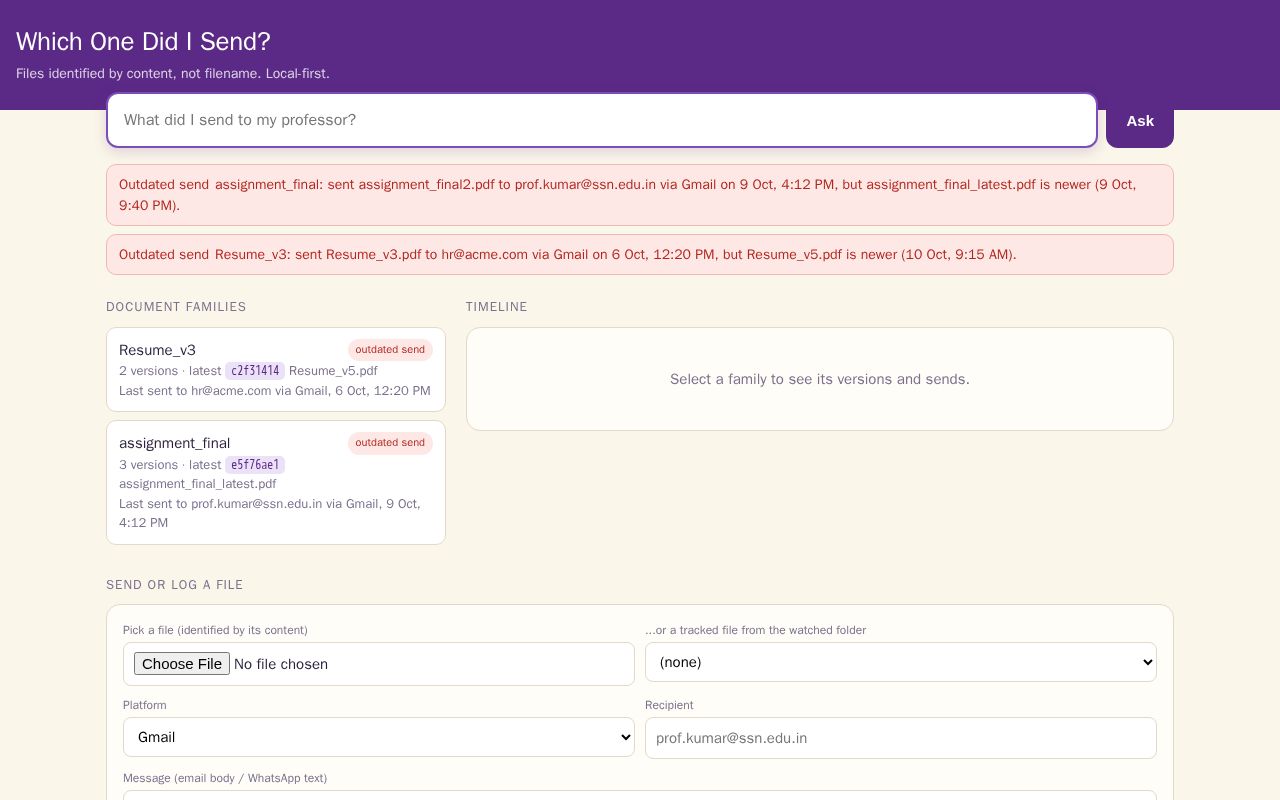The height and width of the screenshot is (800, 1280).
Task: Click the outdated send alert for assignment_final2.pdf
Action: 640,195
